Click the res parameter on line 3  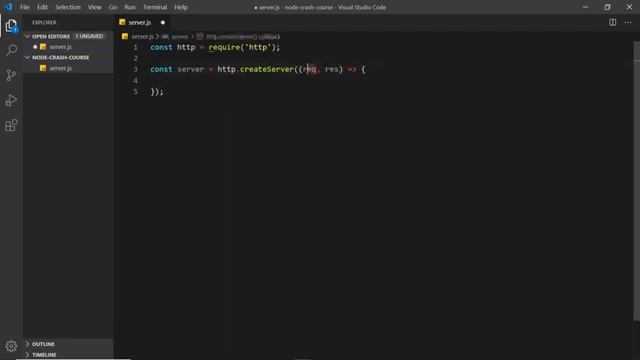tap(332, 69)
